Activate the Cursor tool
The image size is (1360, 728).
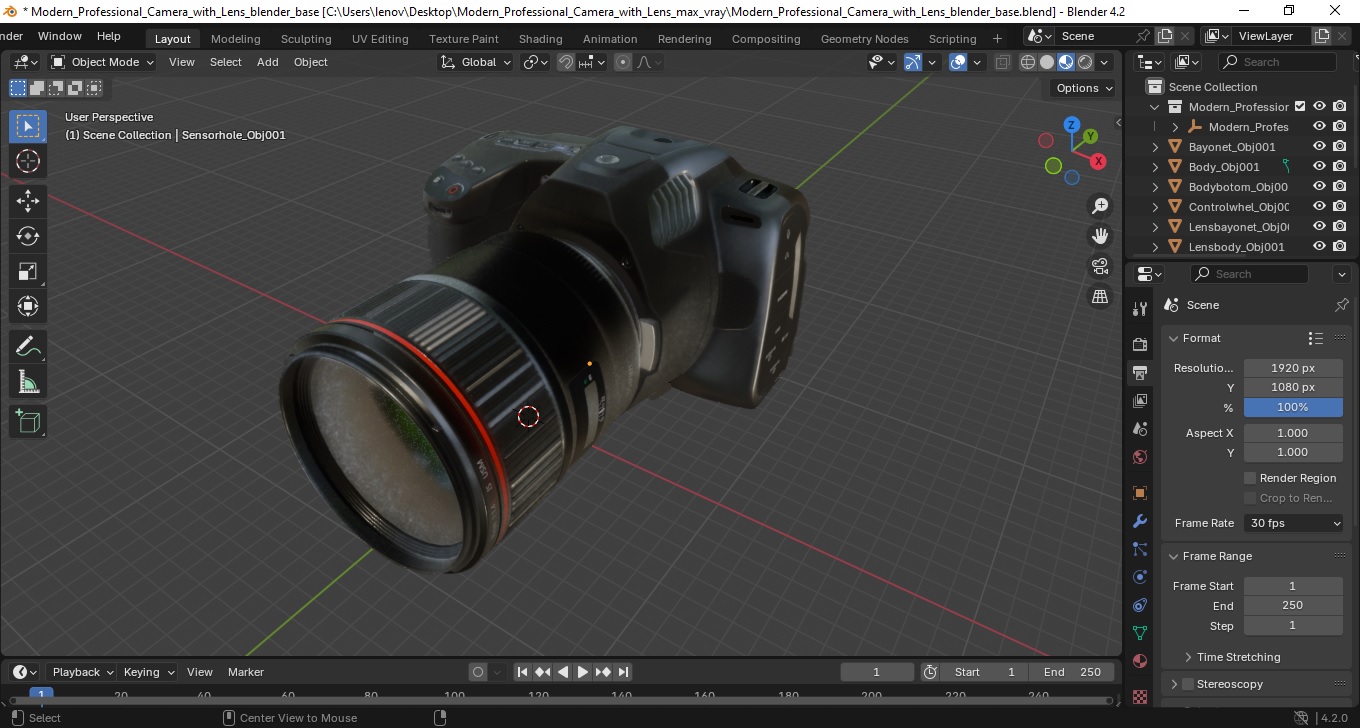click(x=28, y=161)
